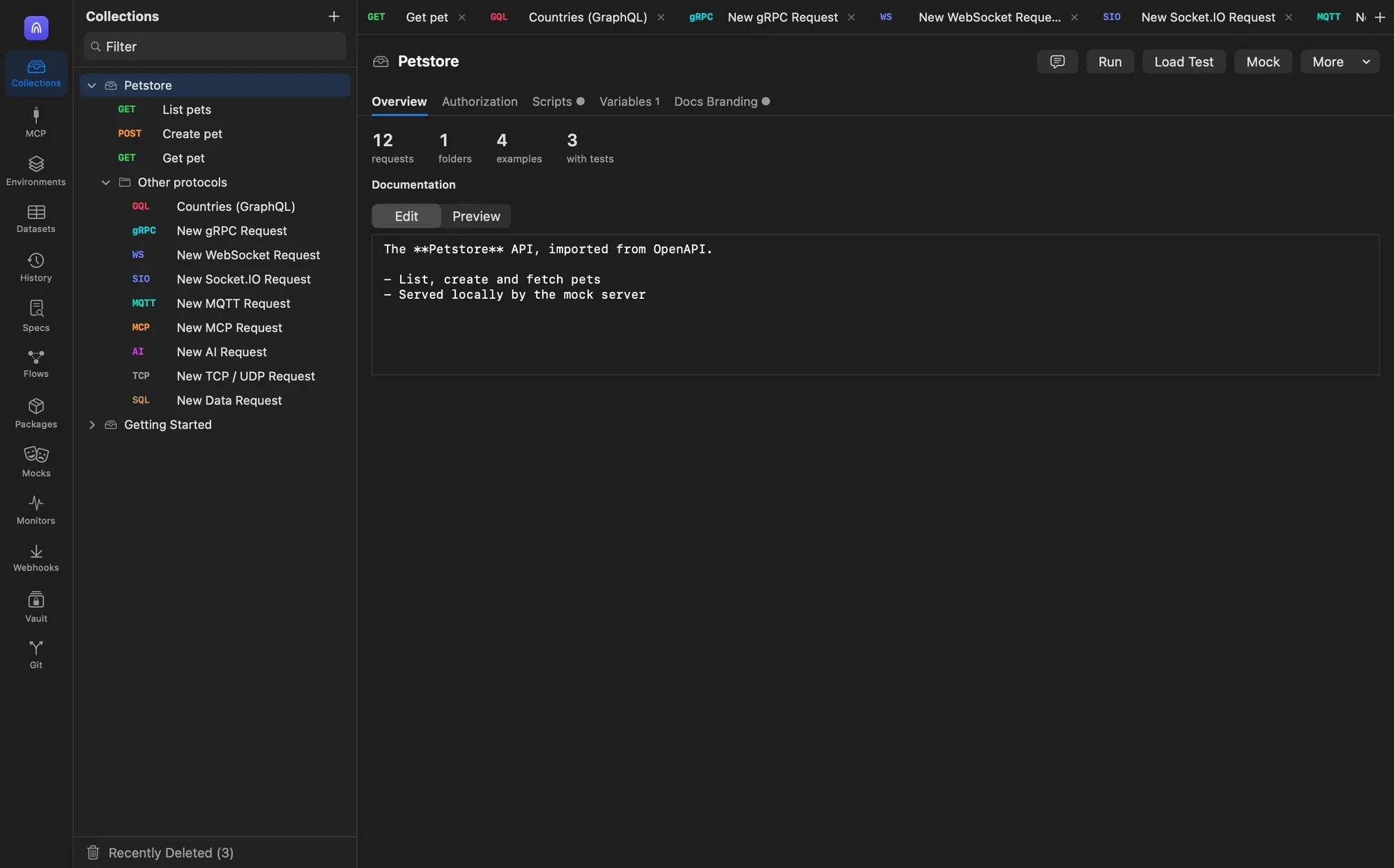This screenshot has height=868, width=1394.
Task: Click into the documentation text editor
Action: pyautogui.click(x=875, y=304)
